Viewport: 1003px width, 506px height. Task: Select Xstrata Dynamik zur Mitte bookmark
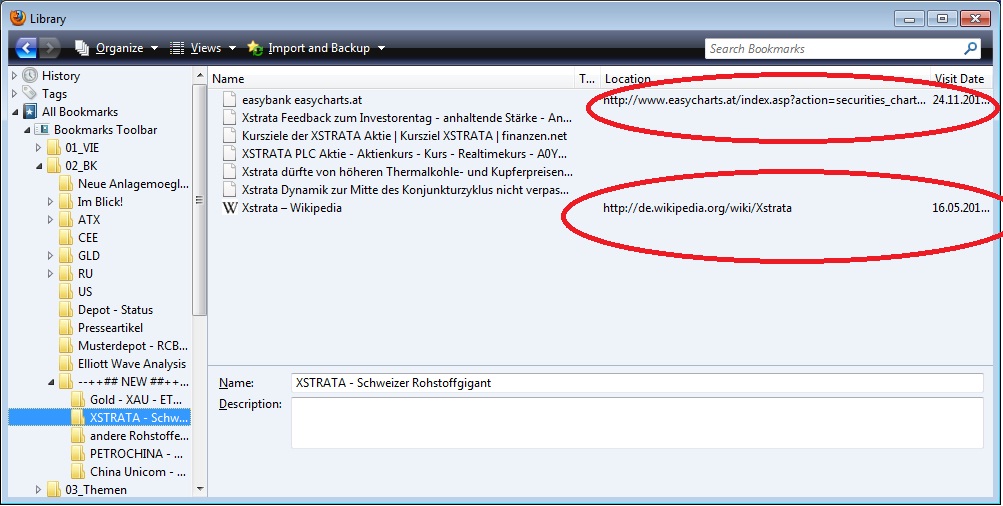pyautogui.click(x=406, y=190)
